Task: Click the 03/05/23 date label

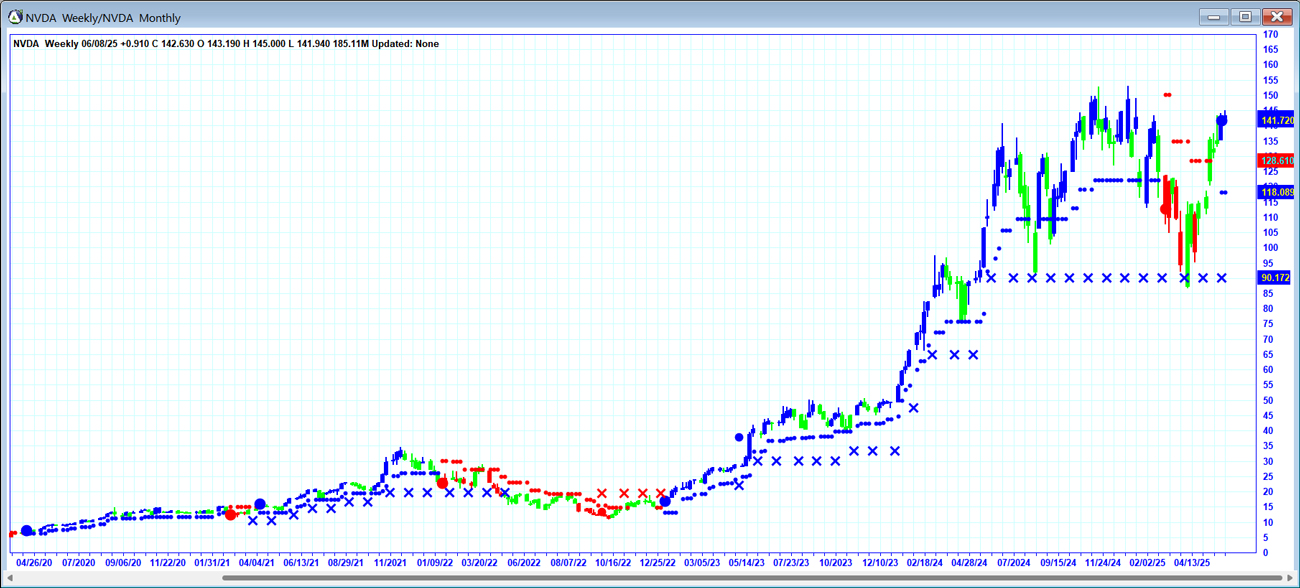Action: [702, 563]
